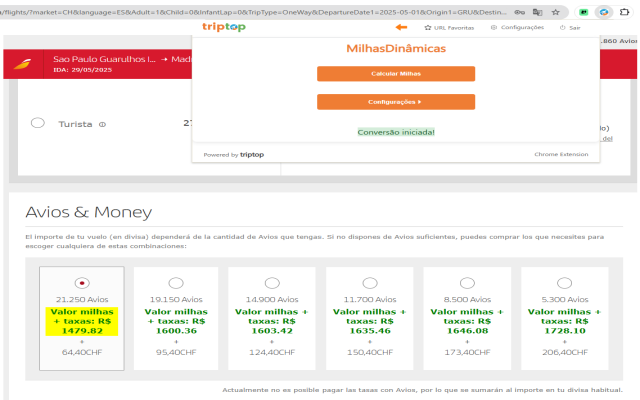Click the IDA: 29/05/2025 date text

[x=82, y=70]
